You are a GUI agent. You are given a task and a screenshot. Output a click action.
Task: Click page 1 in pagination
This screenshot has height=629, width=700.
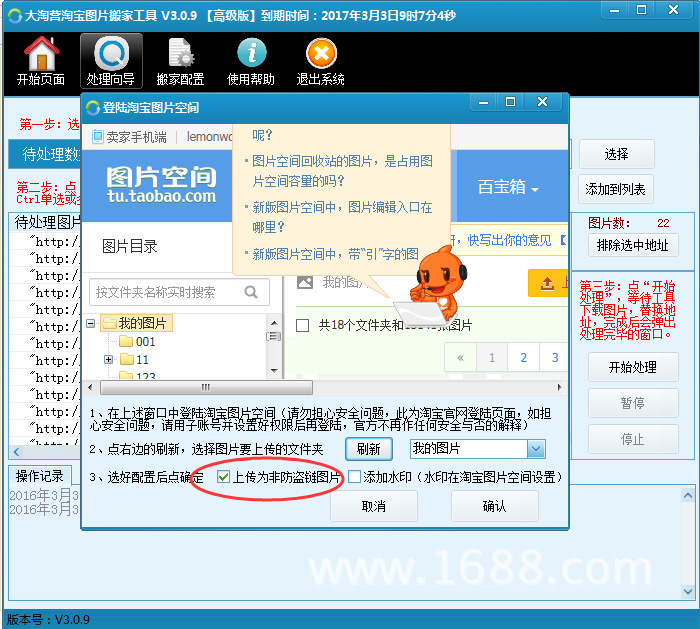tap(492, 357)
